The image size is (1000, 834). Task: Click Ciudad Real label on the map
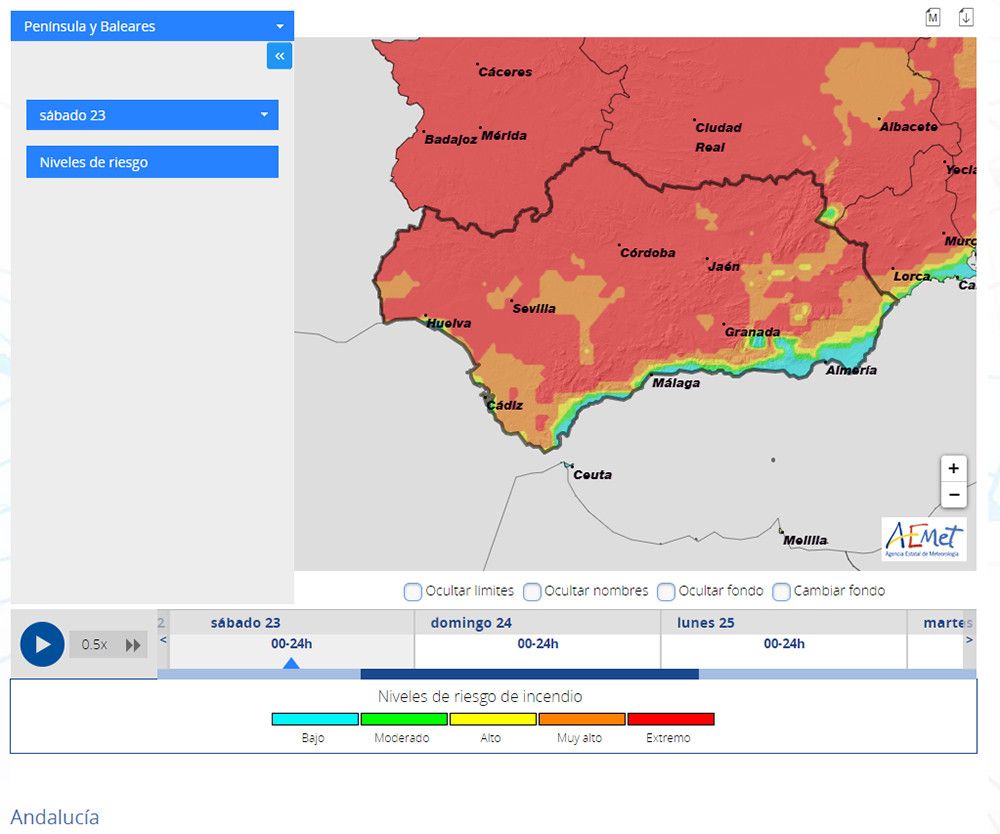point(718,137)
